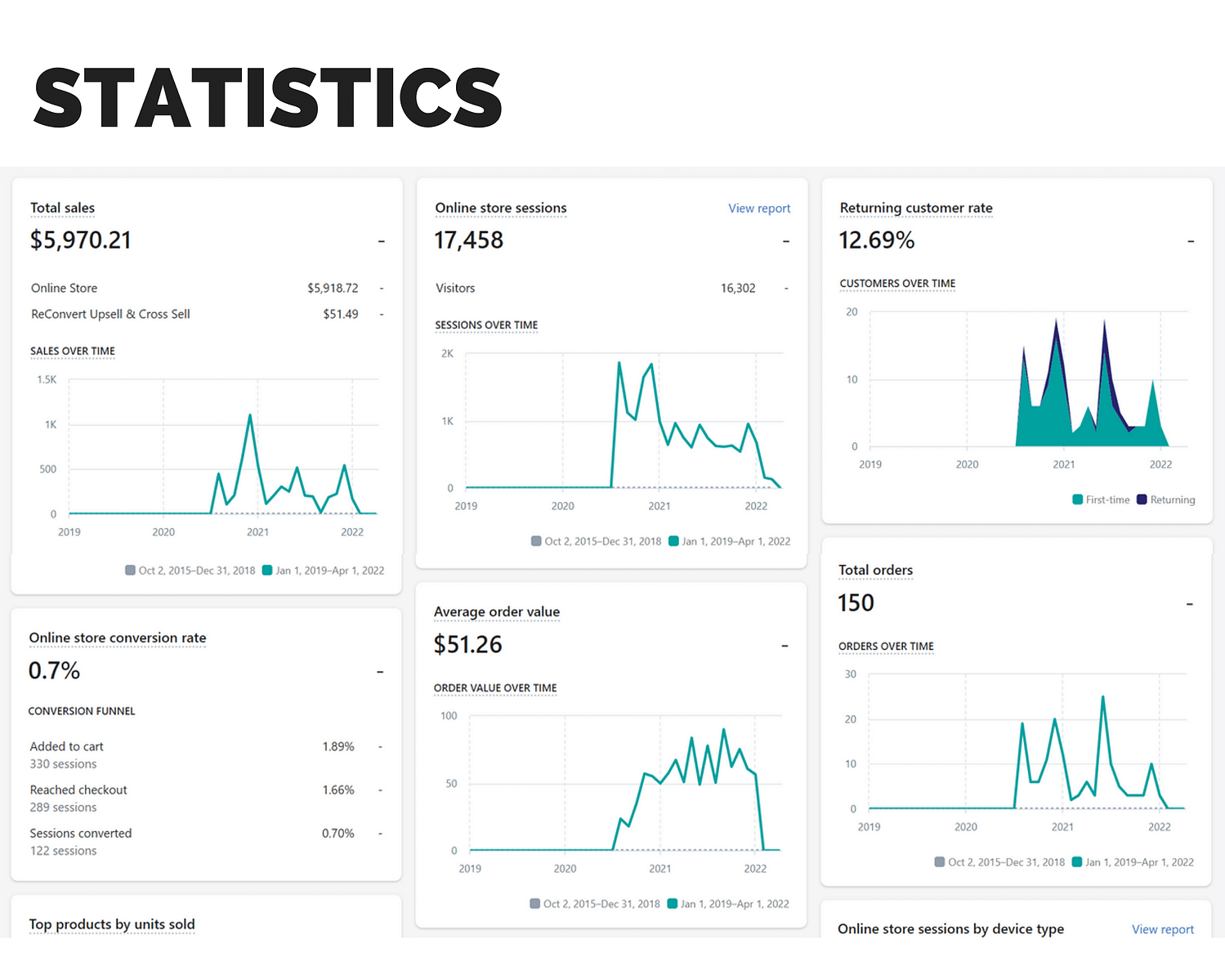The image size is (1225, 980).
Task: Click the Online Store sales row label
Action: [64, 289]
